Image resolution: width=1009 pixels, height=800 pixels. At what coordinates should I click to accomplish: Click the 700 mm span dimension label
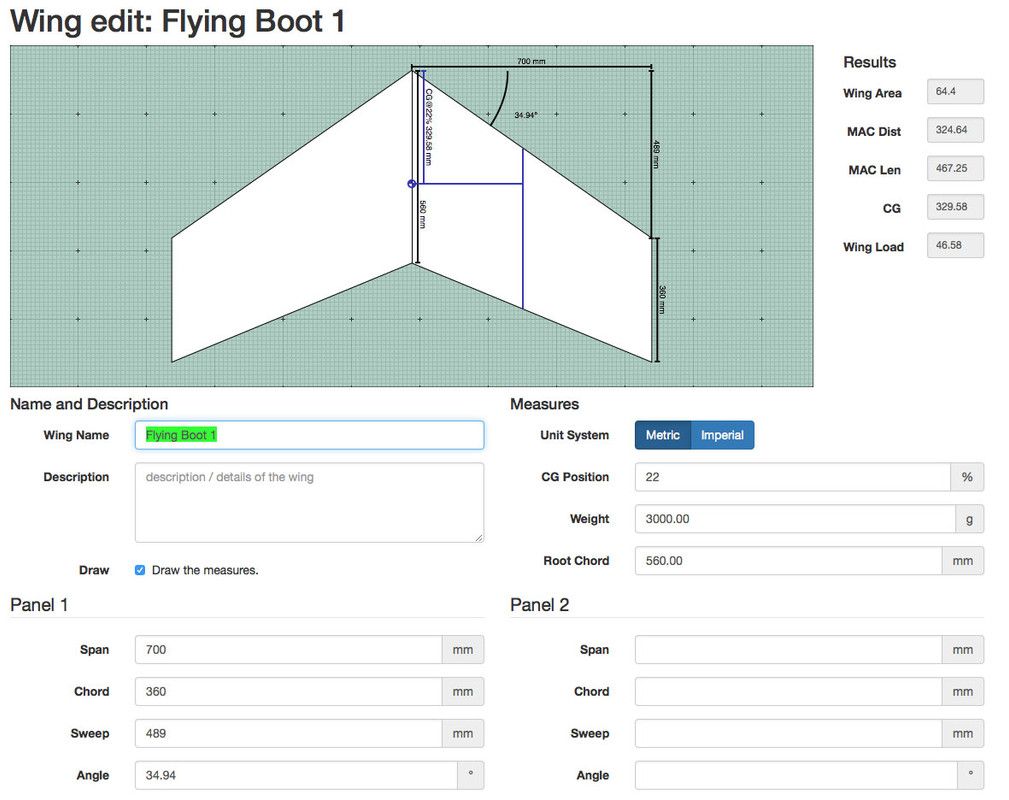531,61
